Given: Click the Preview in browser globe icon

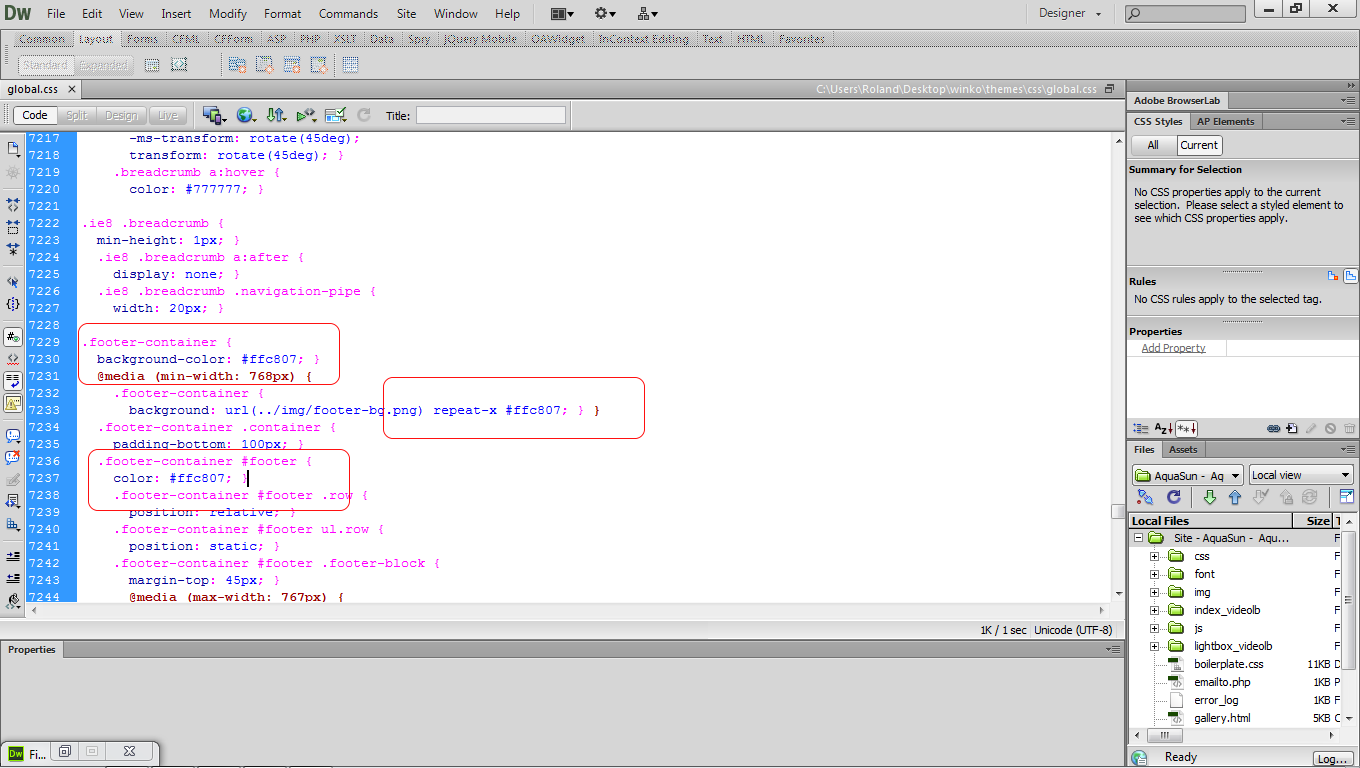Looking at the screenshot, I should click(246, 115).
